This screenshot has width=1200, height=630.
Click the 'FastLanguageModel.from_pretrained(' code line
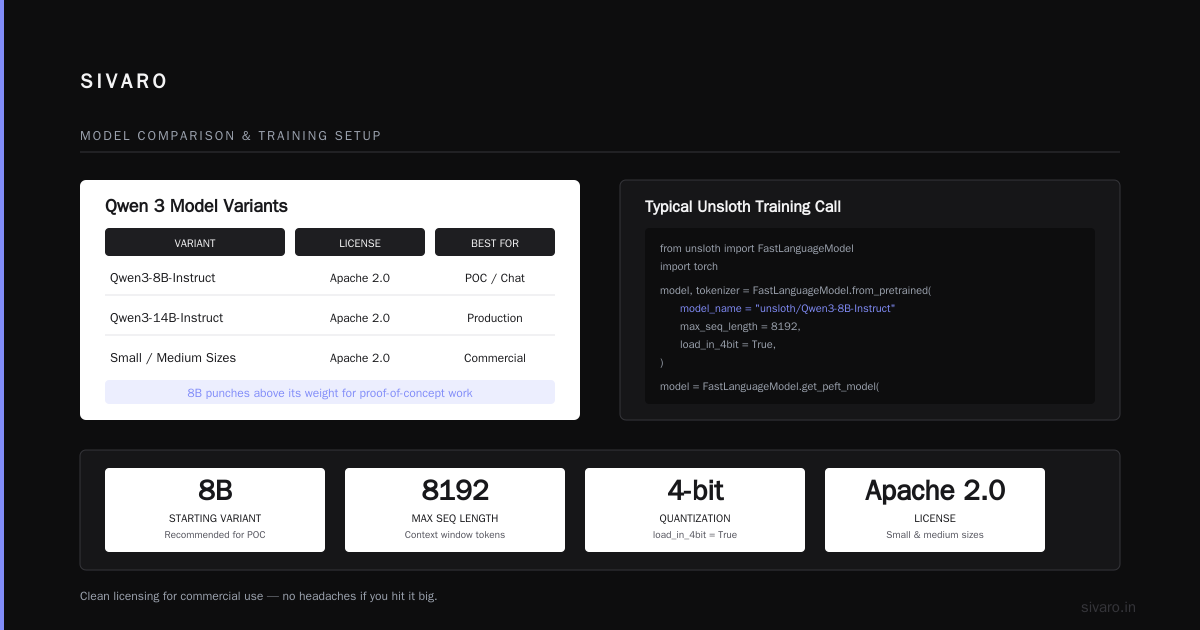pos(796,290)
